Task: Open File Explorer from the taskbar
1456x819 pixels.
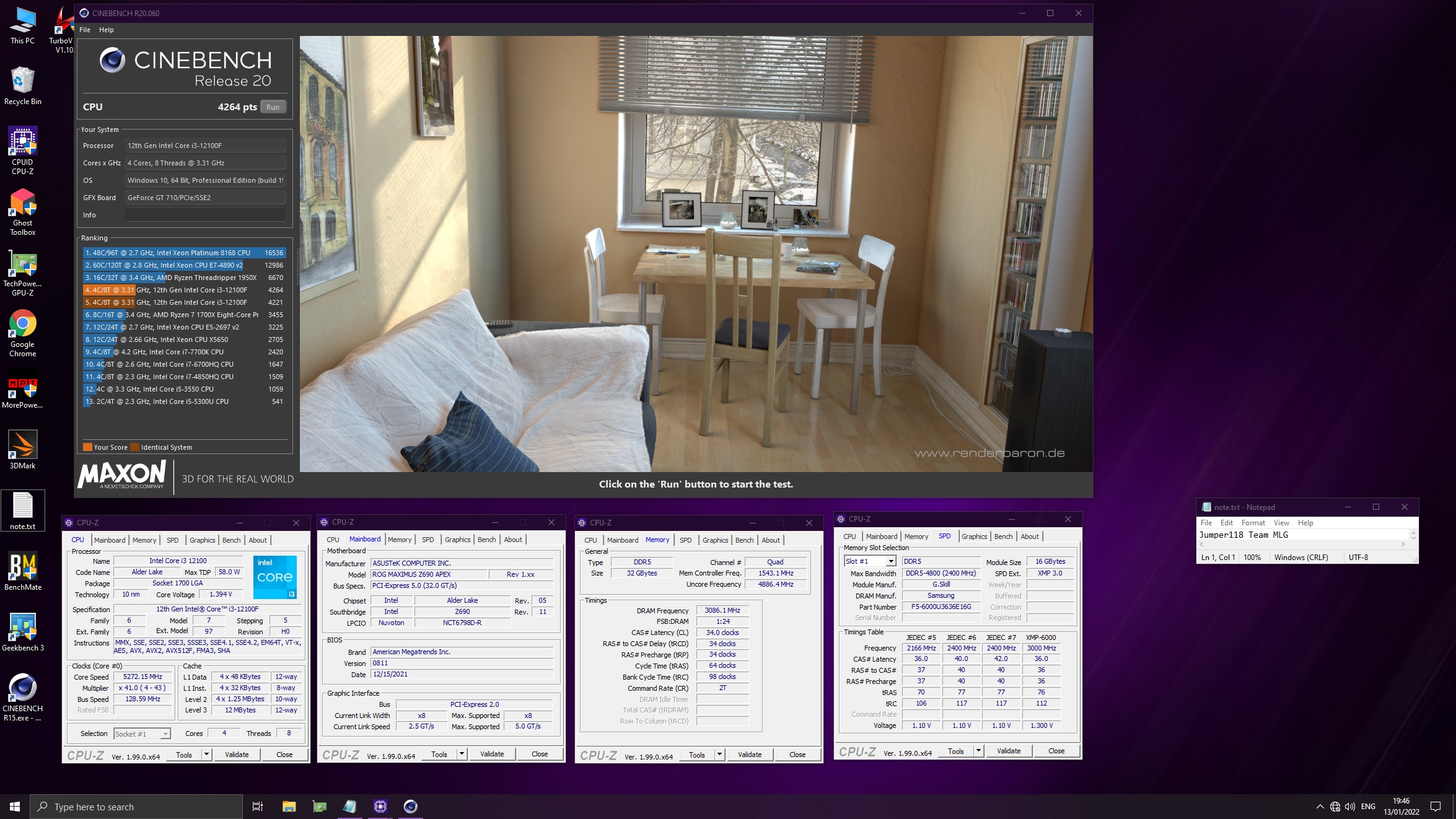Action: coord(289,807)
